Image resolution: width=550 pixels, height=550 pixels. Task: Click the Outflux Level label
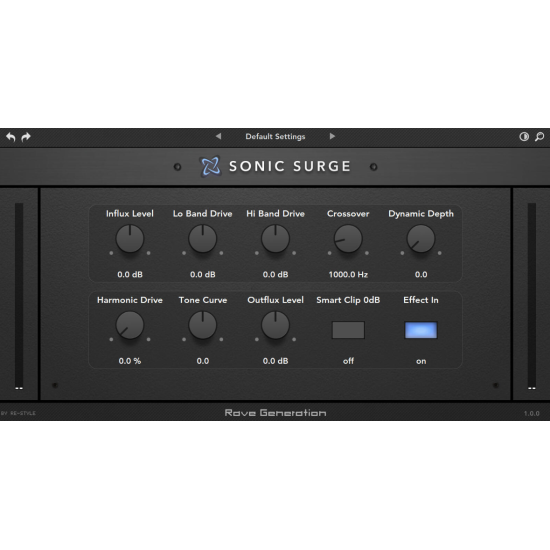click(x=275, y=300)
